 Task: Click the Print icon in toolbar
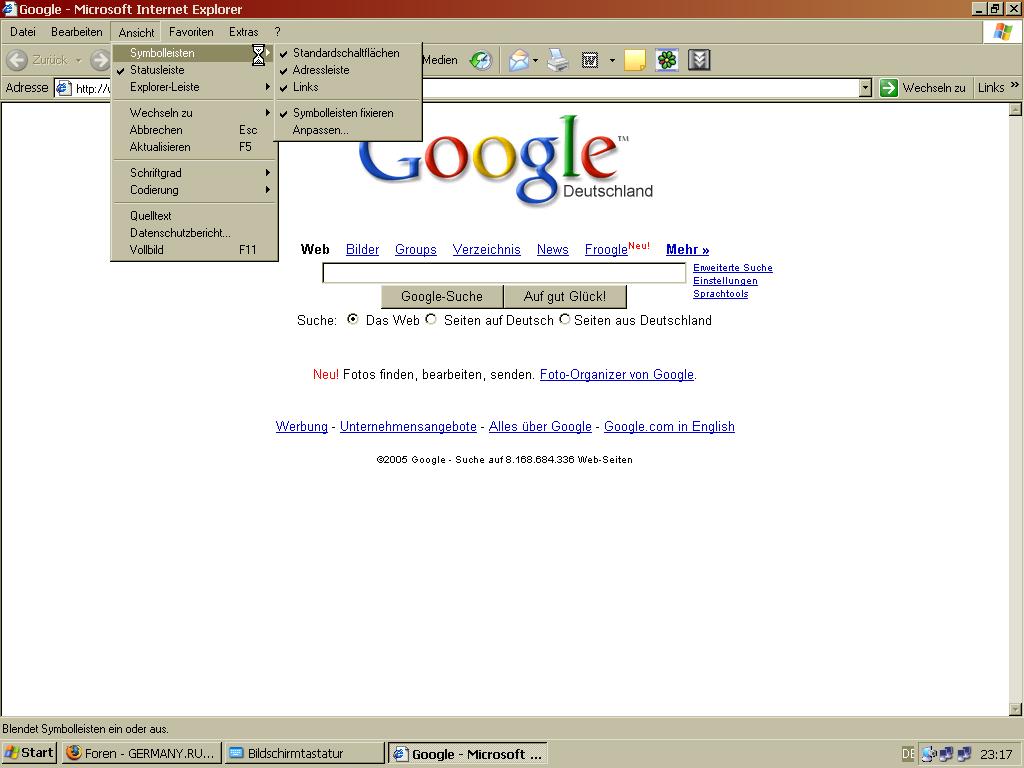point(558,60)
